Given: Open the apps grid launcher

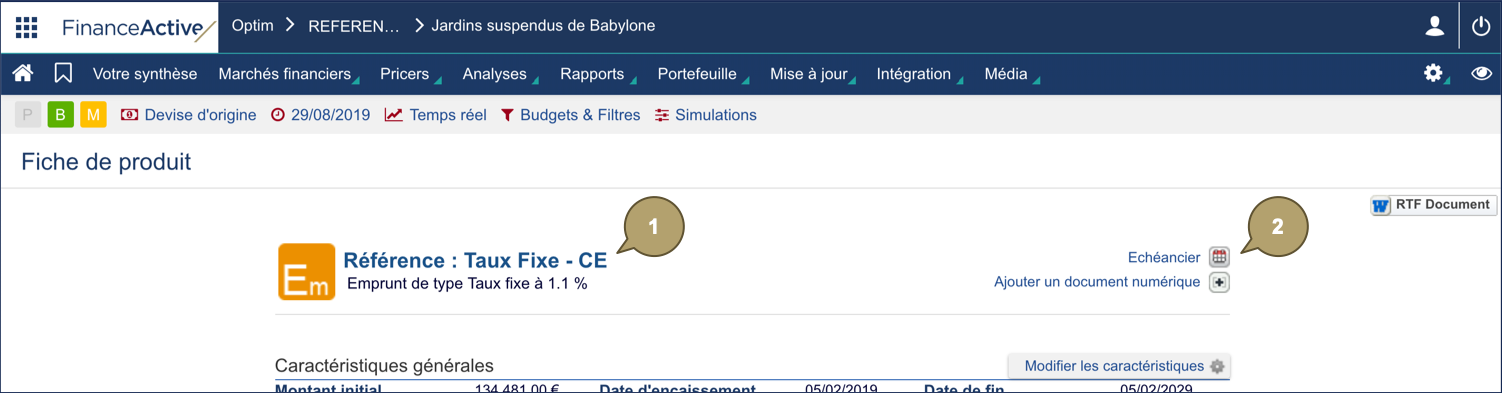Looking at the screenshot, I should tap(26, 27).
